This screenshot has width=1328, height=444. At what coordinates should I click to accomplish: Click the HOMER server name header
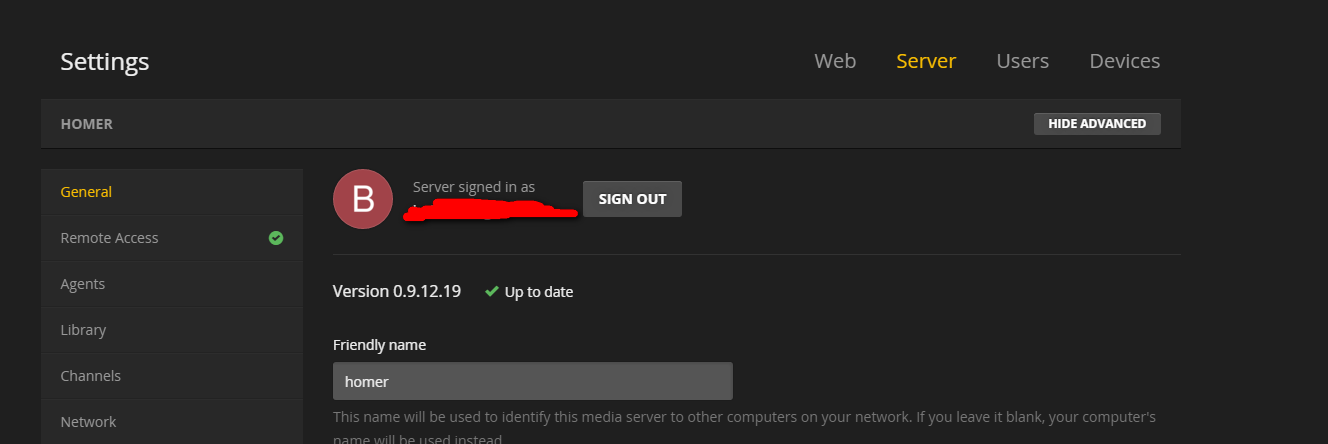pyautogui.click(x=87, y=124)
